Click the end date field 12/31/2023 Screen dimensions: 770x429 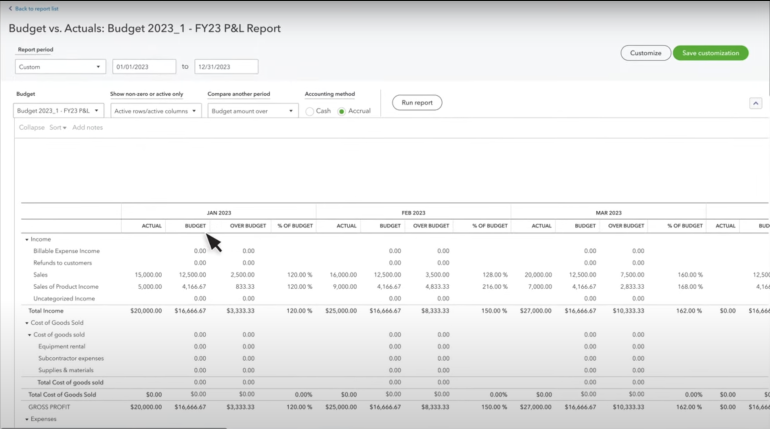(226, 67)
